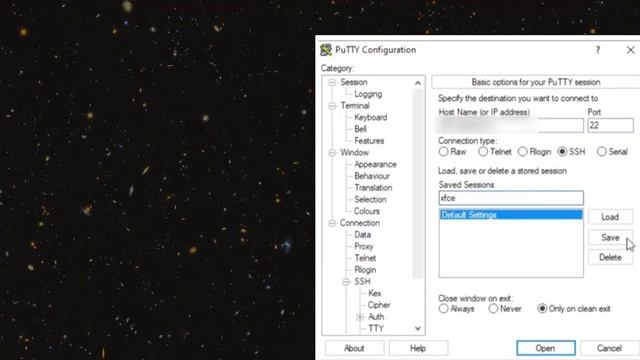Click the Help button
The height and width of the screenshot is (360, 640).
[418, 348]
